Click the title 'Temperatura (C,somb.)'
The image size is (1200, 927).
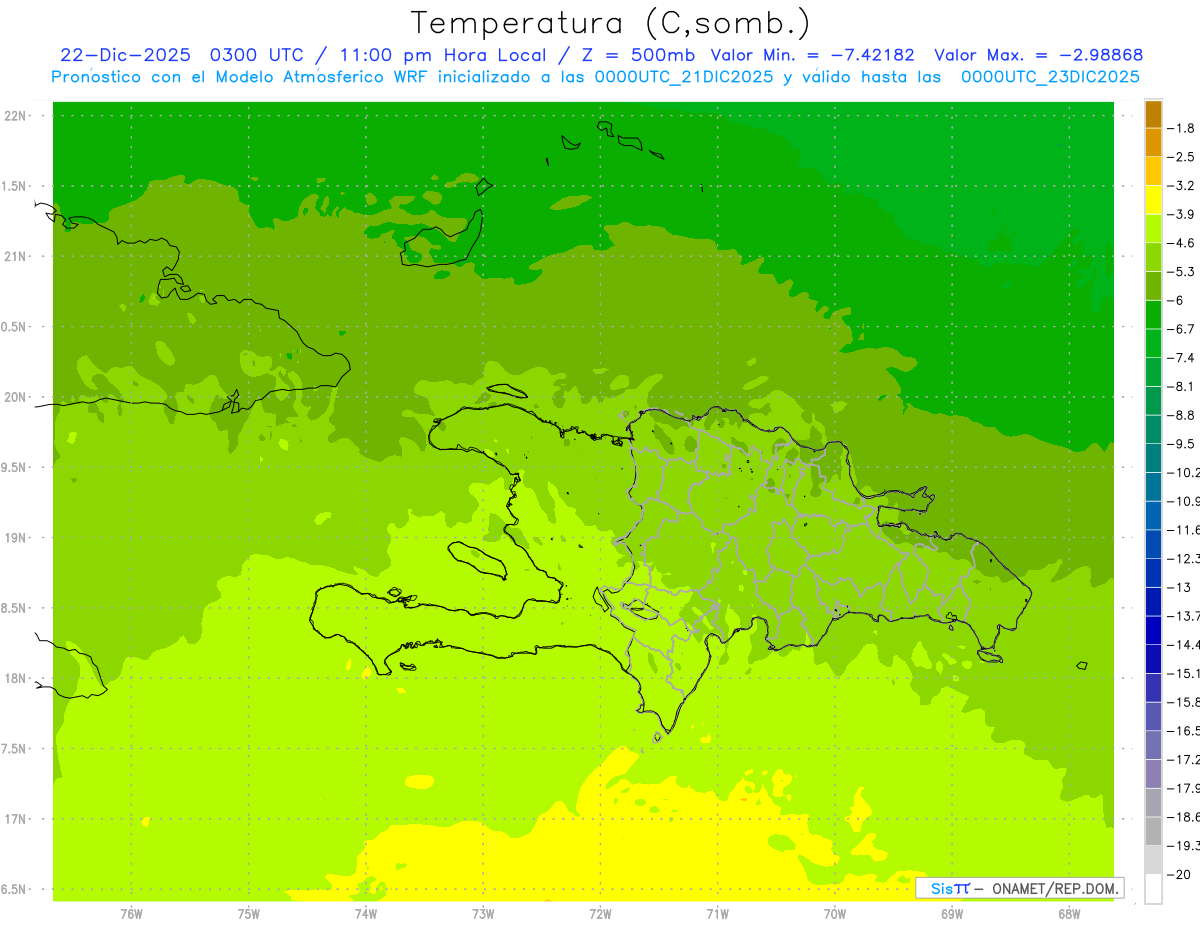[x=611, y=23]
